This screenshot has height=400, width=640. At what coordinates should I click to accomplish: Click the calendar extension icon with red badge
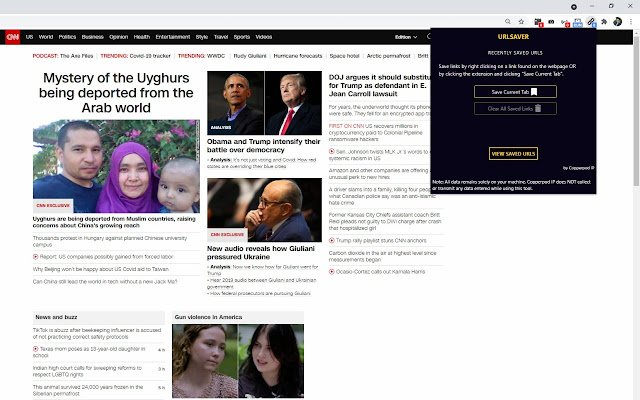tap(538, 22)
